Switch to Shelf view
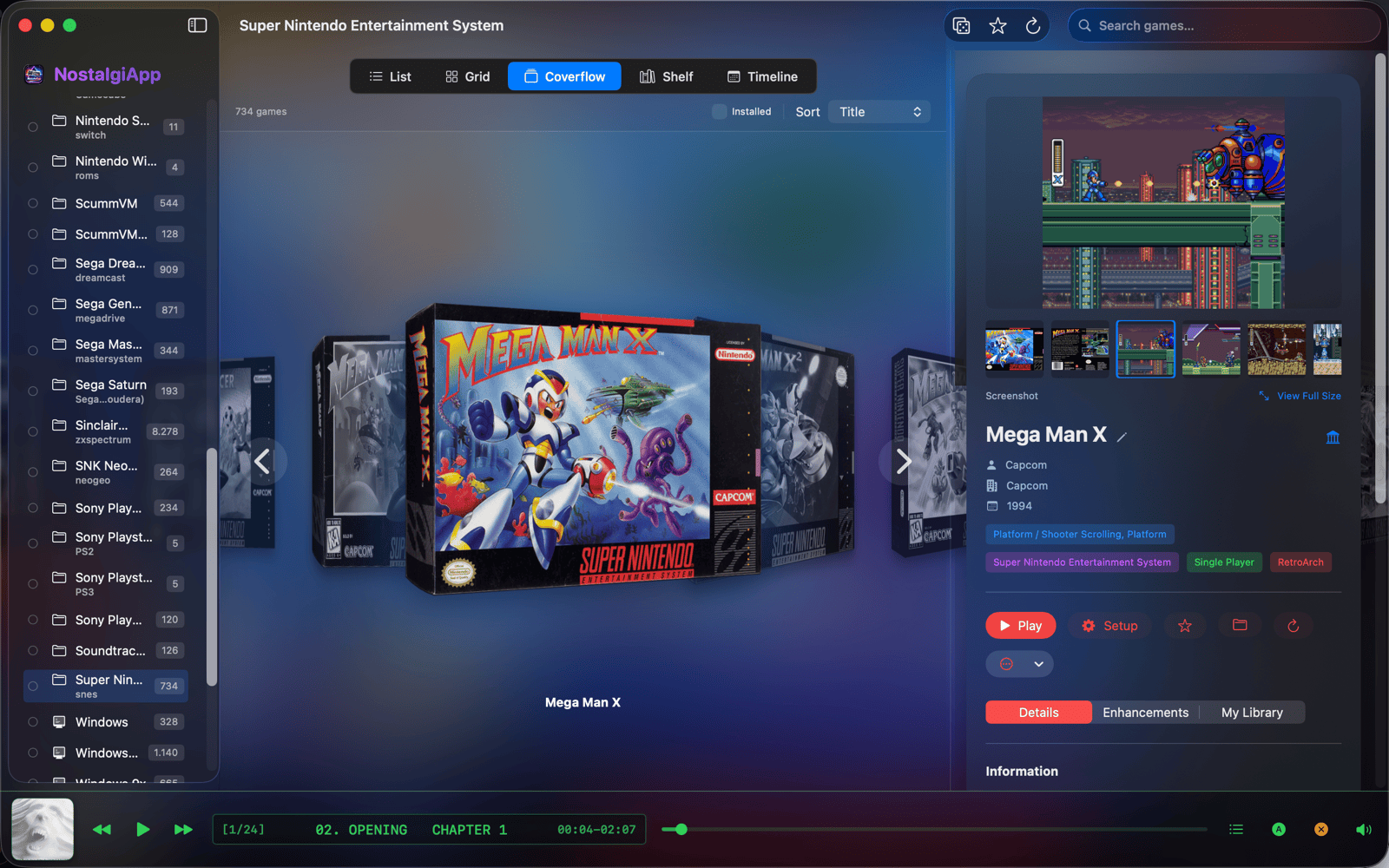1389x868 pixels. click(x=667, y=76)
